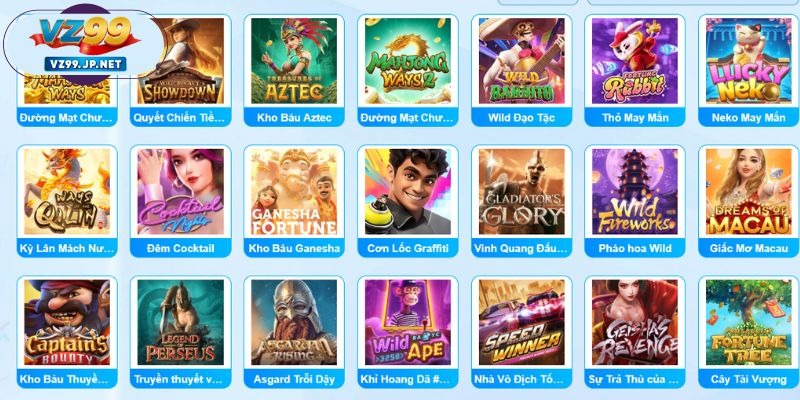800x400 pixels.
Task: Launch the Legend of Perseus thumbnail
Action: tap(181, 322)
